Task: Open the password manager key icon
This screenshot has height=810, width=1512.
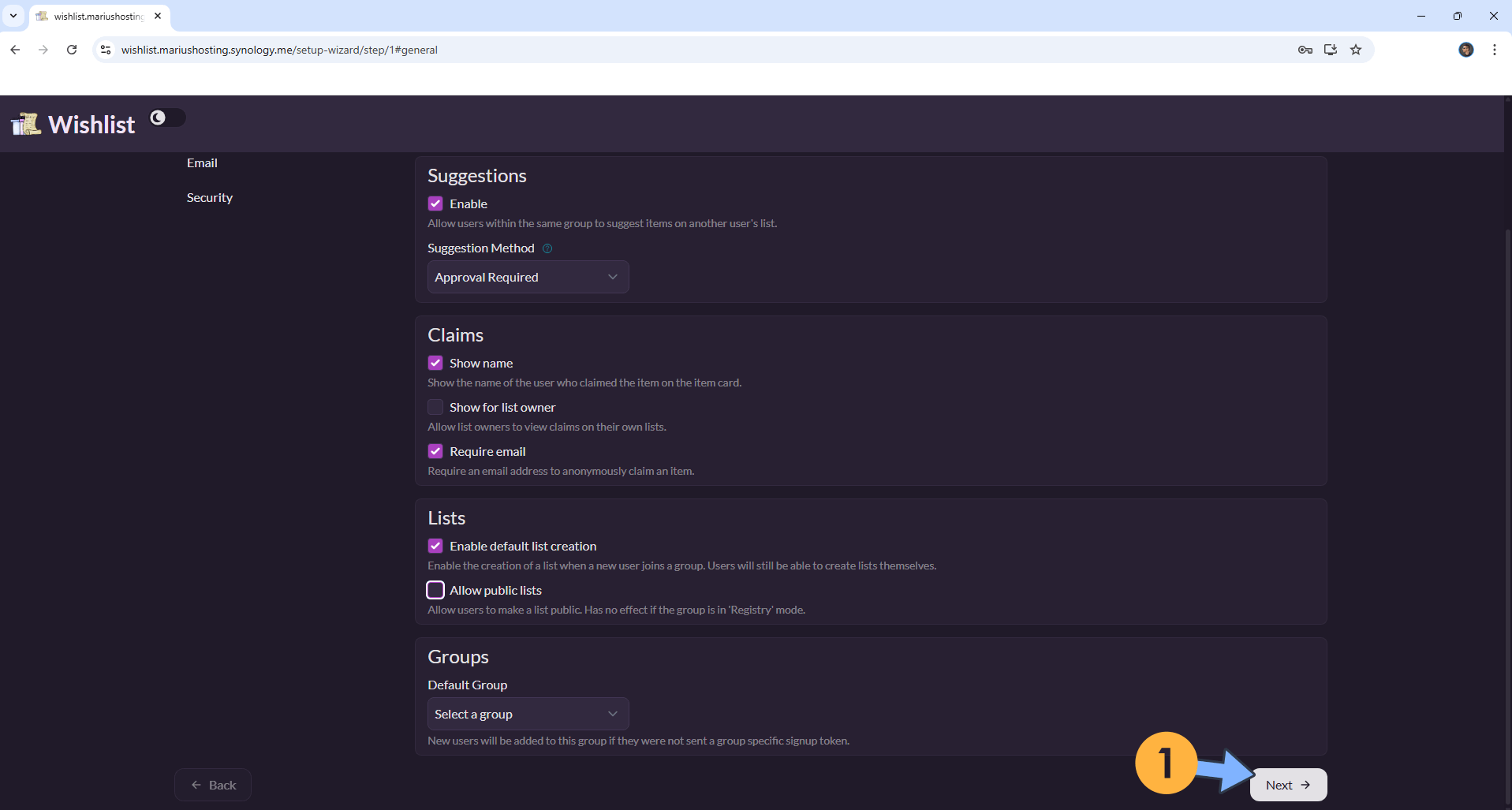Action: (x=1305, y=50)
